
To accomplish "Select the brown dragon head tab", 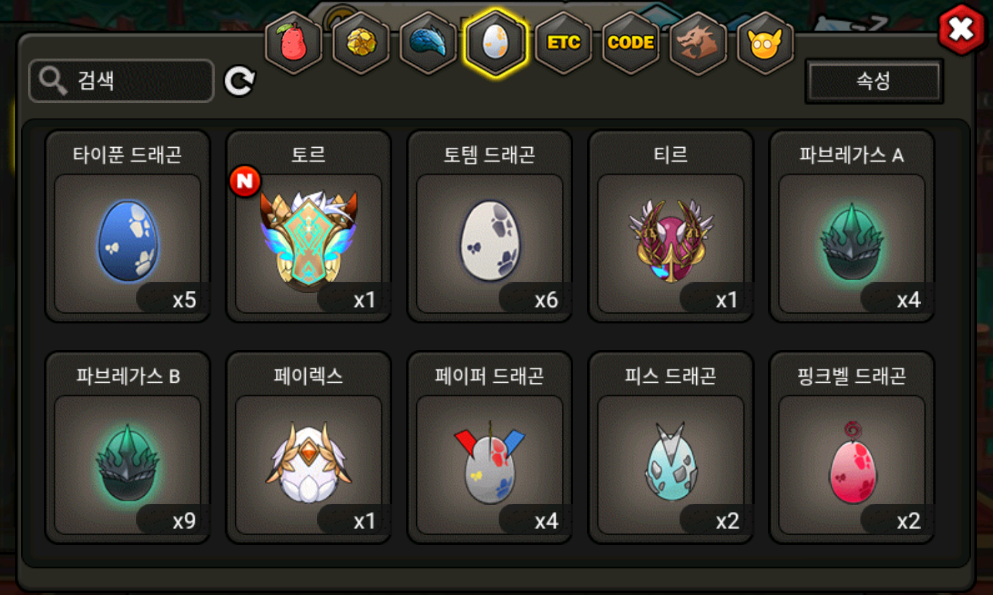I will click(698, 43).
